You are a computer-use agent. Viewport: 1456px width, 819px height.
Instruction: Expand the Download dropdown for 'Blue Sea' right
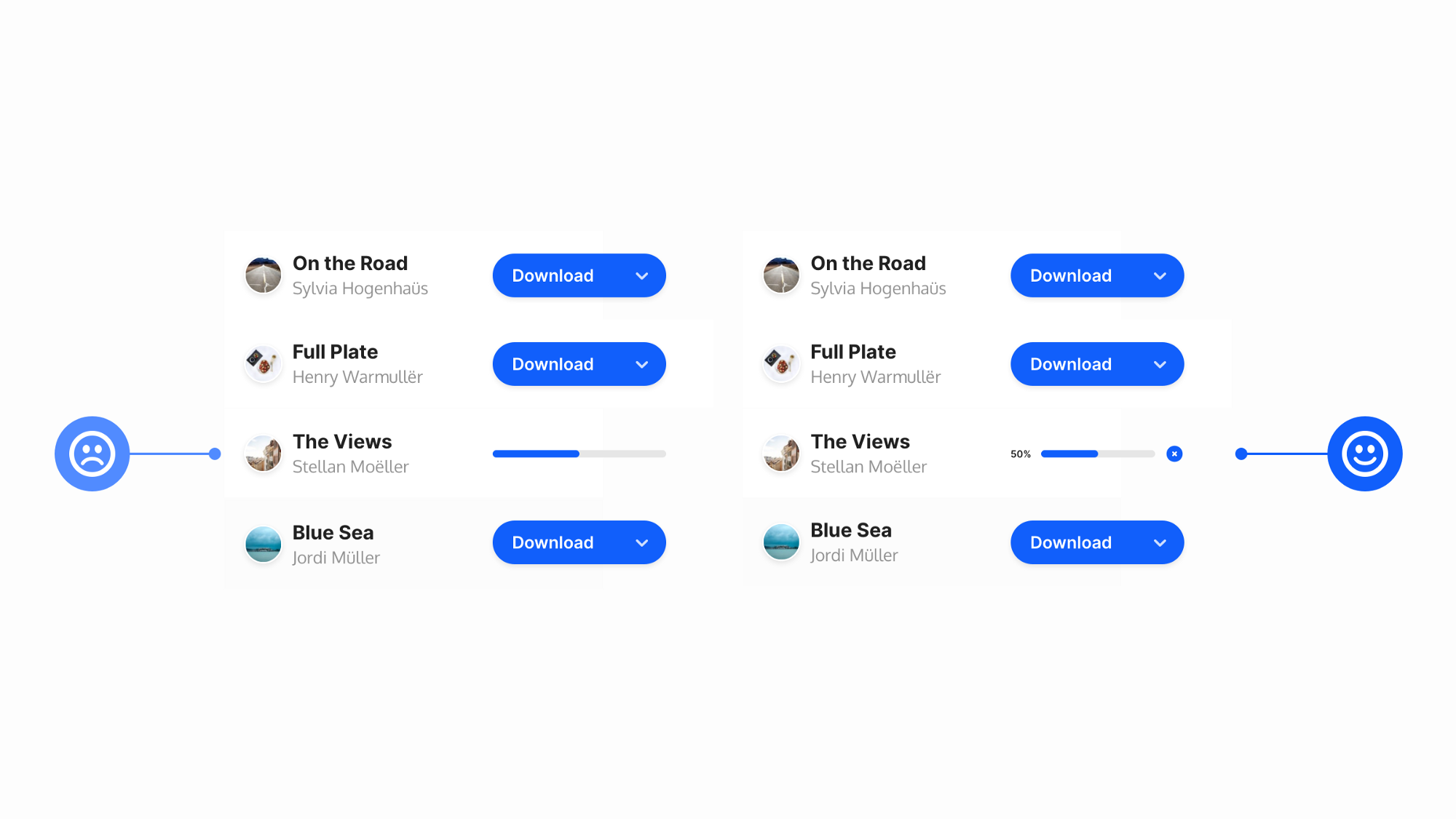pos(1159,543)
